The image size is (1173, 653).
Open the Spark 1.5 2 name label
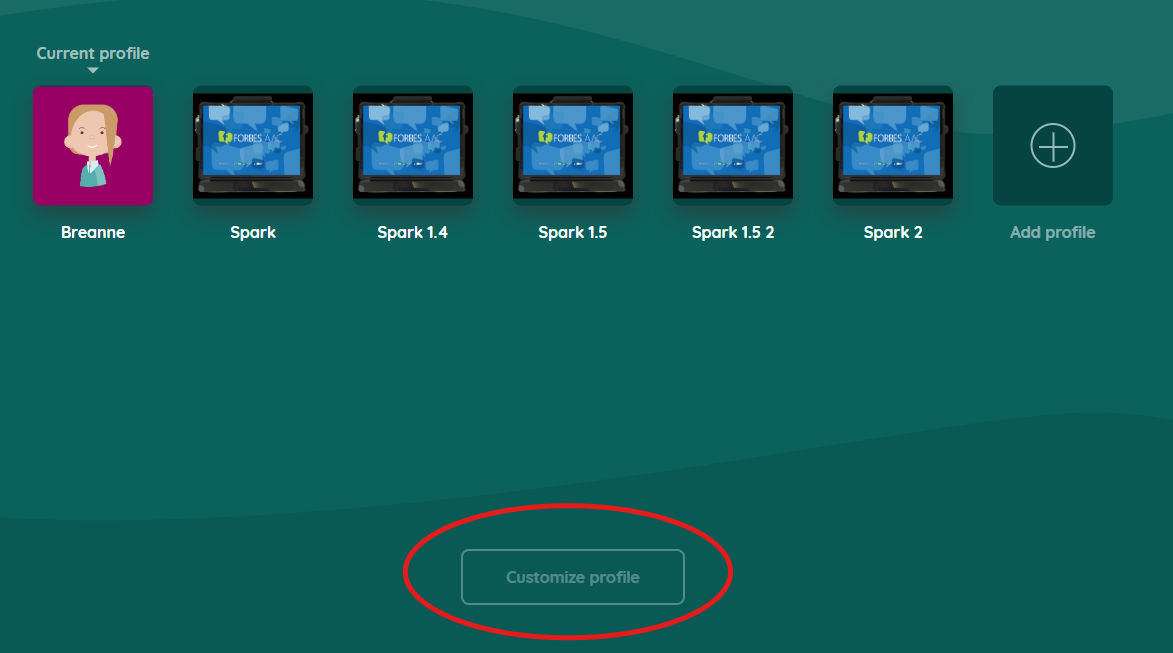pyautogui.click(x=732, y=232)
